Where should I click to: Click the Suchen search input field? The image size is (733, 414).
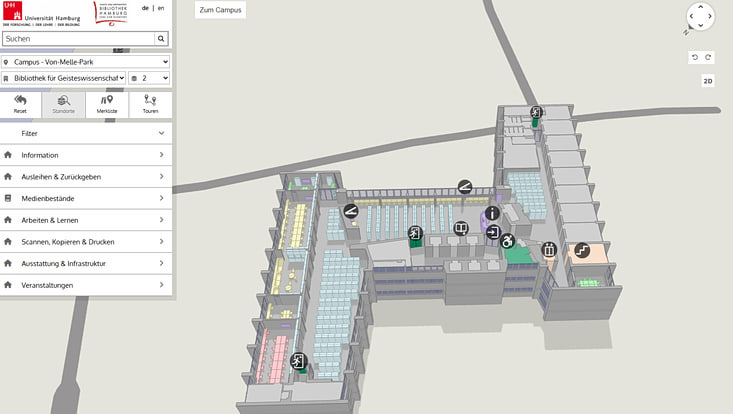(x=77, y=39)
